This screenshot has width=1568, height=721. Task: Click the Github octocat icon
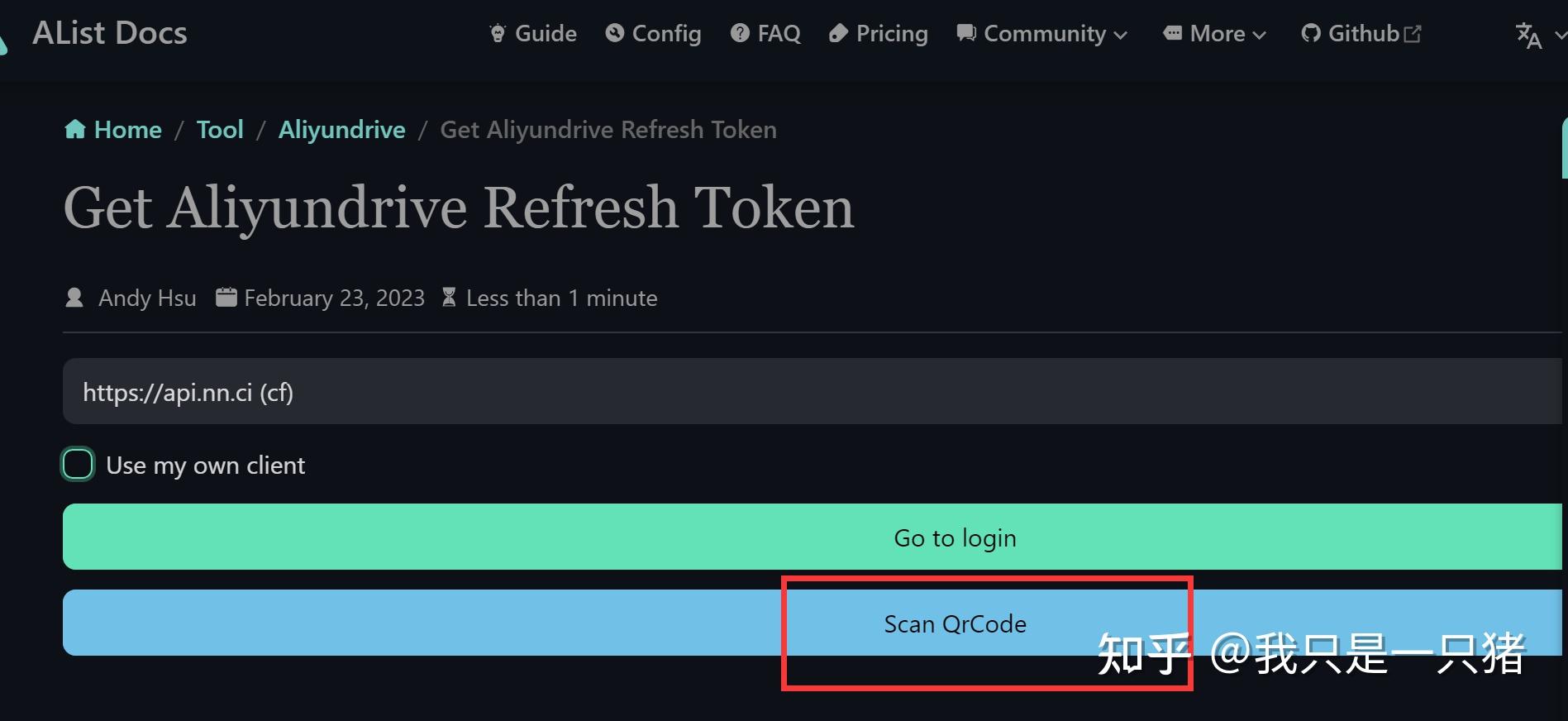(1310, 33)
